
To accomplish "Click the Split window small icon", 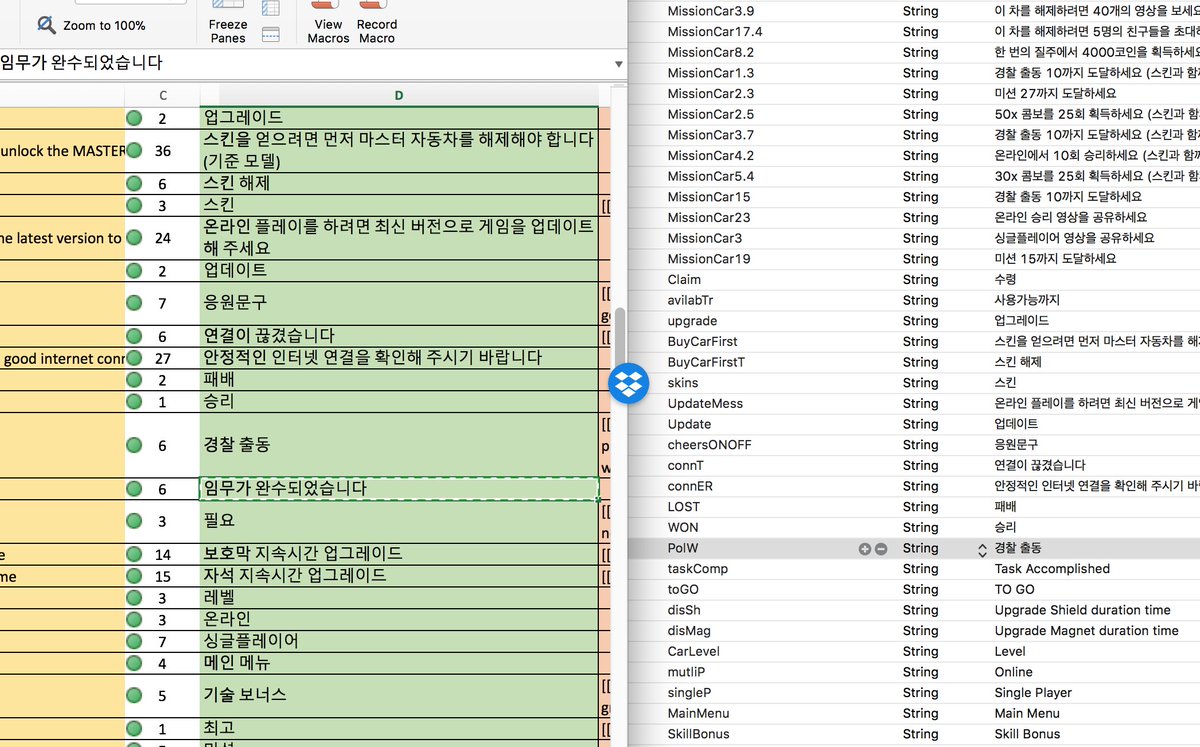I will [x=270, y=34].
